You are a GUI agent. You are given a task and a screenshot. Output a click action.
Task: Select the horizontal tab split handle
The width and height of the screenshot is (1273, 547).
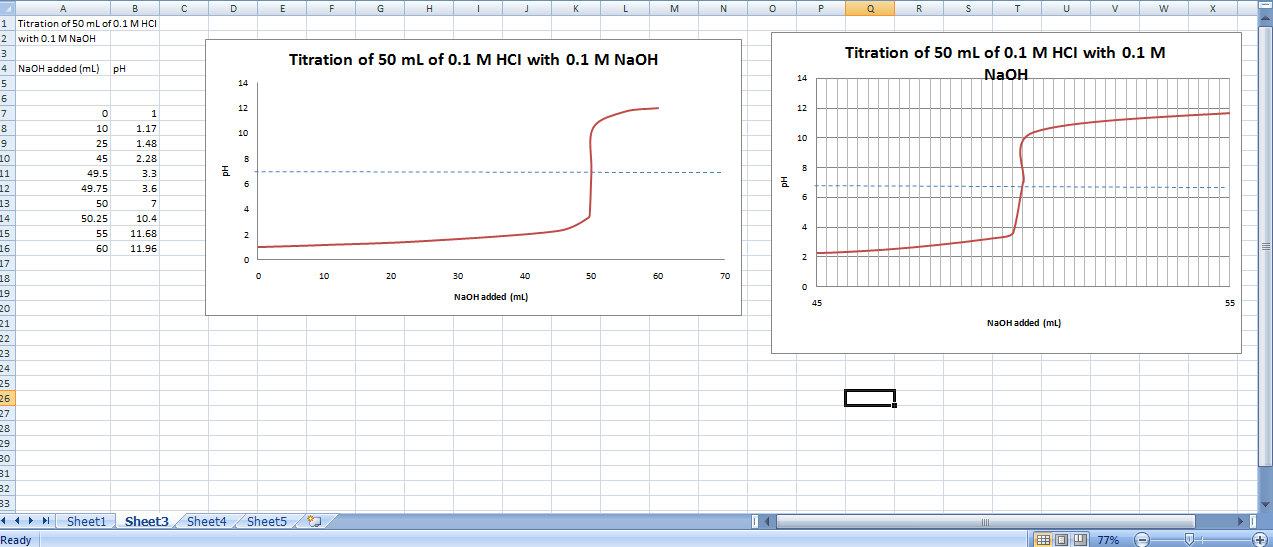(x=755, y=522)
